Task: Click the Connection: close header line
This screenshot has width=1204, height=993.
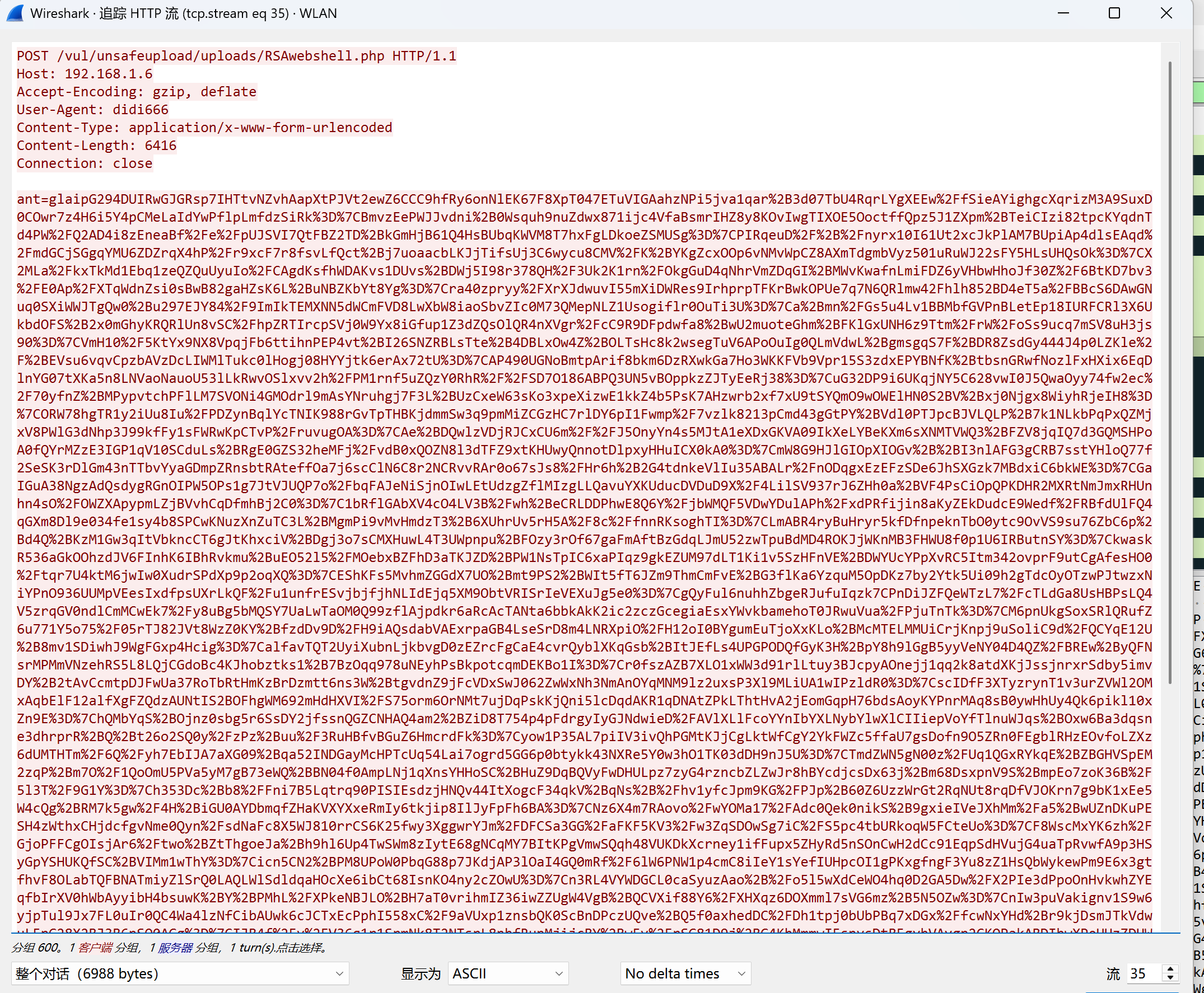Action: pos(85,163)
